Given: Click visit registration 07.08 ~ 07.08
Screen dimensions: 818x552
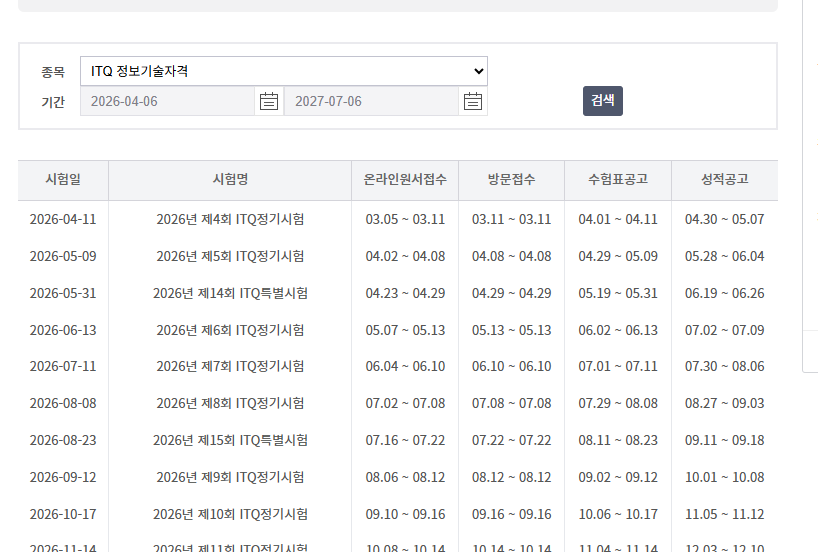Looking at the screenshot, I should (x=512, y=403).
